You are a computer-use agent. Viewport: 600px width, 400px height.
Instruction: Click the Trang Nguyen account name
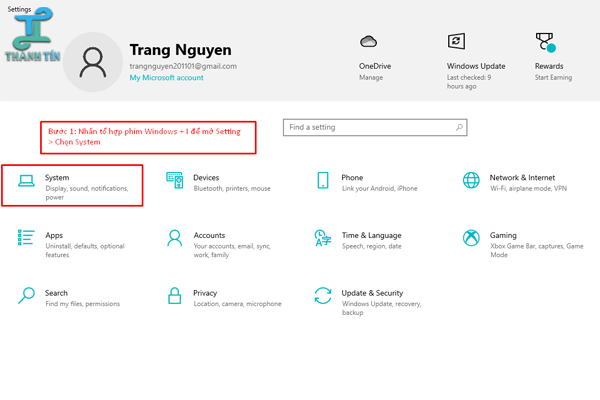[x=180, y=50]
